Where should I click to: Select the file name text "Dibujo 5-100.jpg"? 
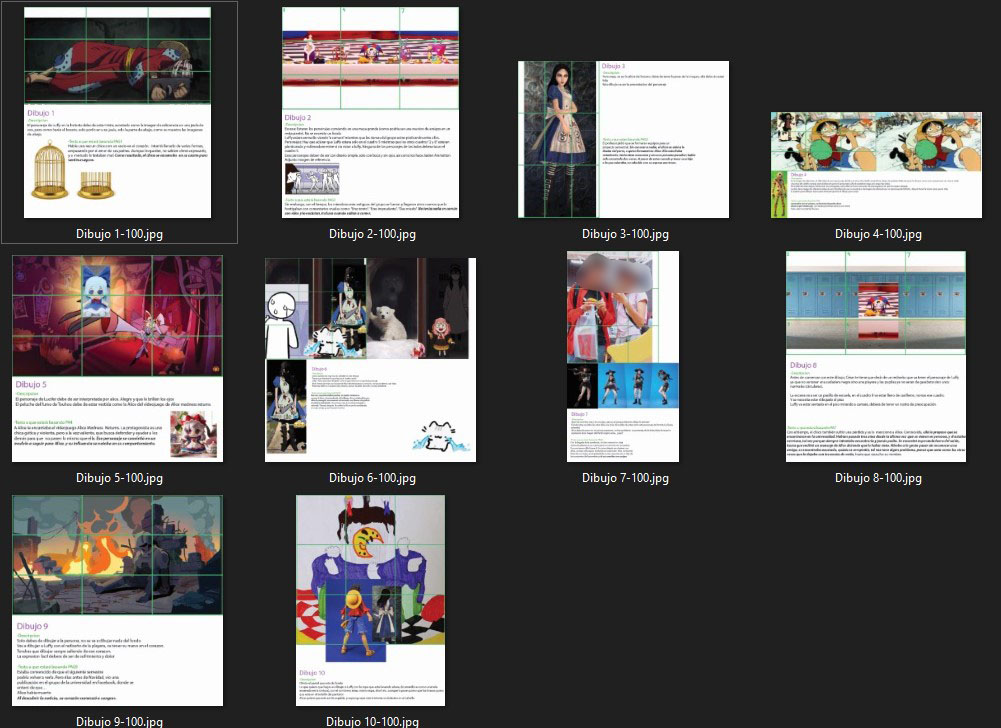(119, 477)
